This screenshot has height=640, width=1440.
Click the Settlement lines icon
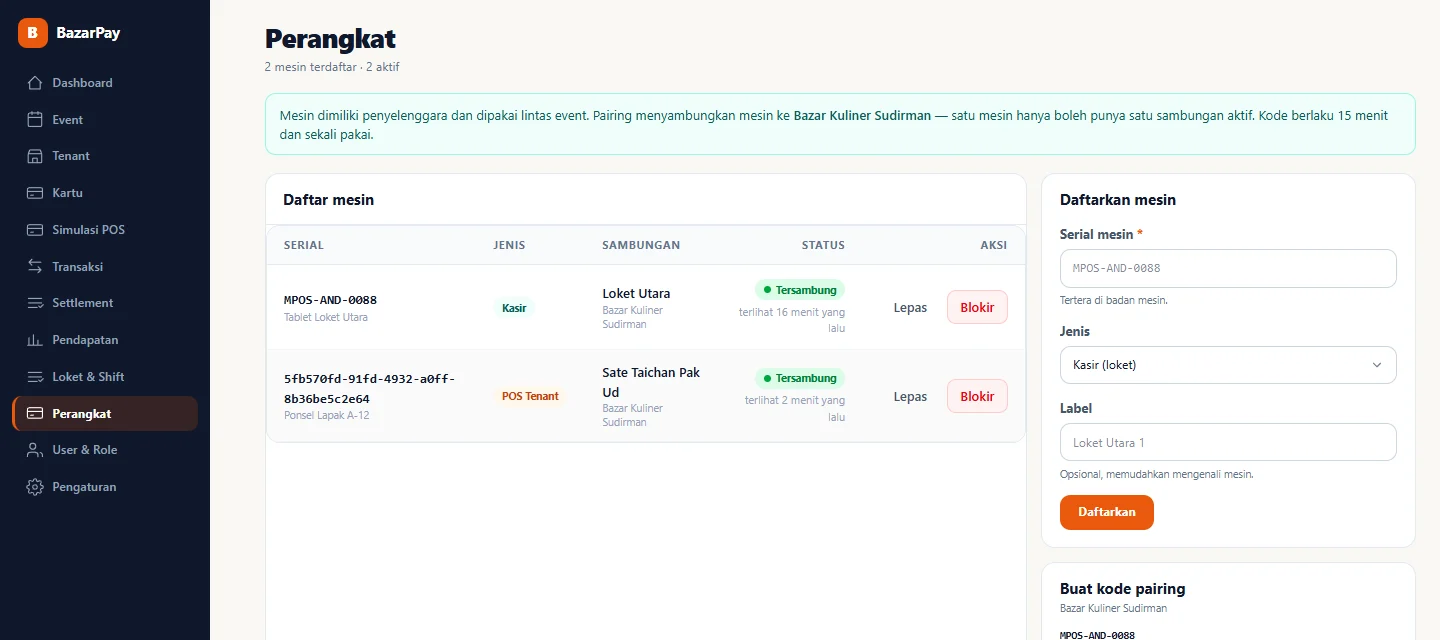[35, 303]
